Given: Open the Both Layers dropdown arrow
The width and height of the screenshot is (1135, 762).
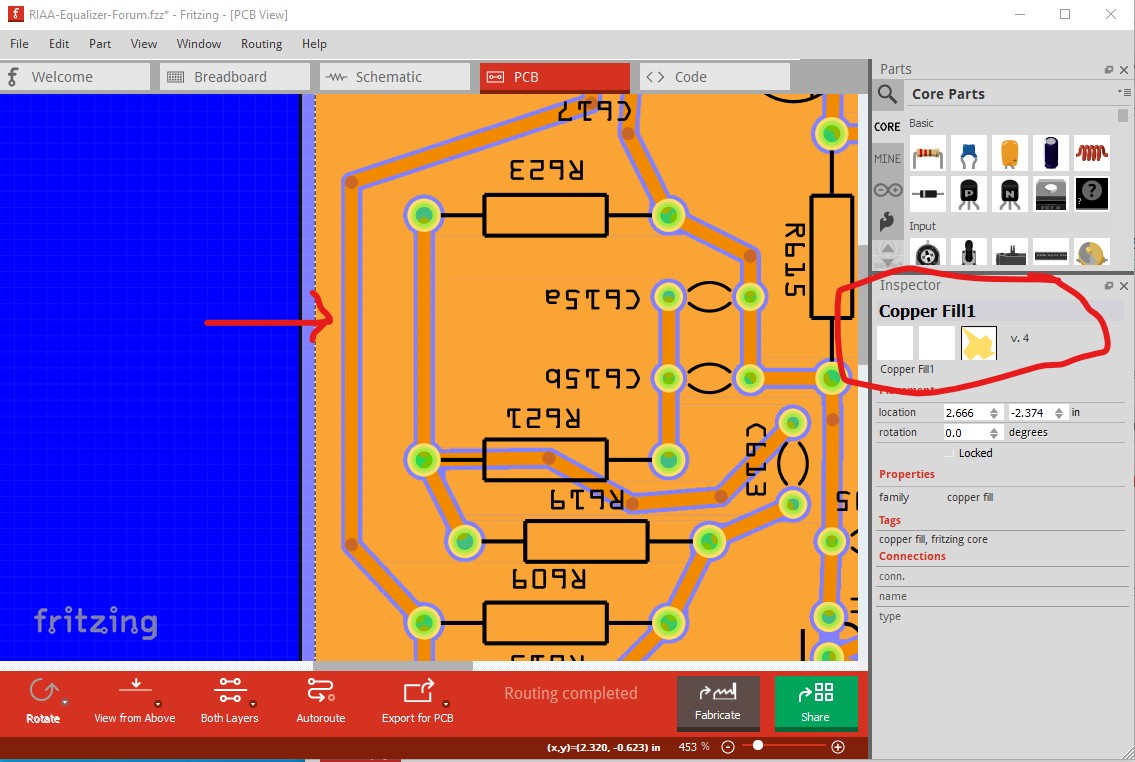Looking at the screenshot, I should tap(253, 704).
